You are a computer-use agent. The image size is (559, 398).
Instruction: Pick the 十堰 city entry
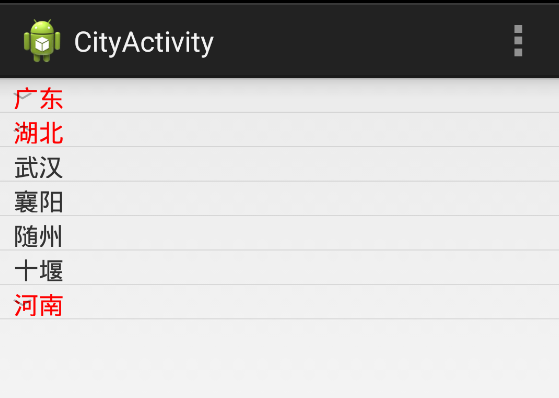coord(280,267)
